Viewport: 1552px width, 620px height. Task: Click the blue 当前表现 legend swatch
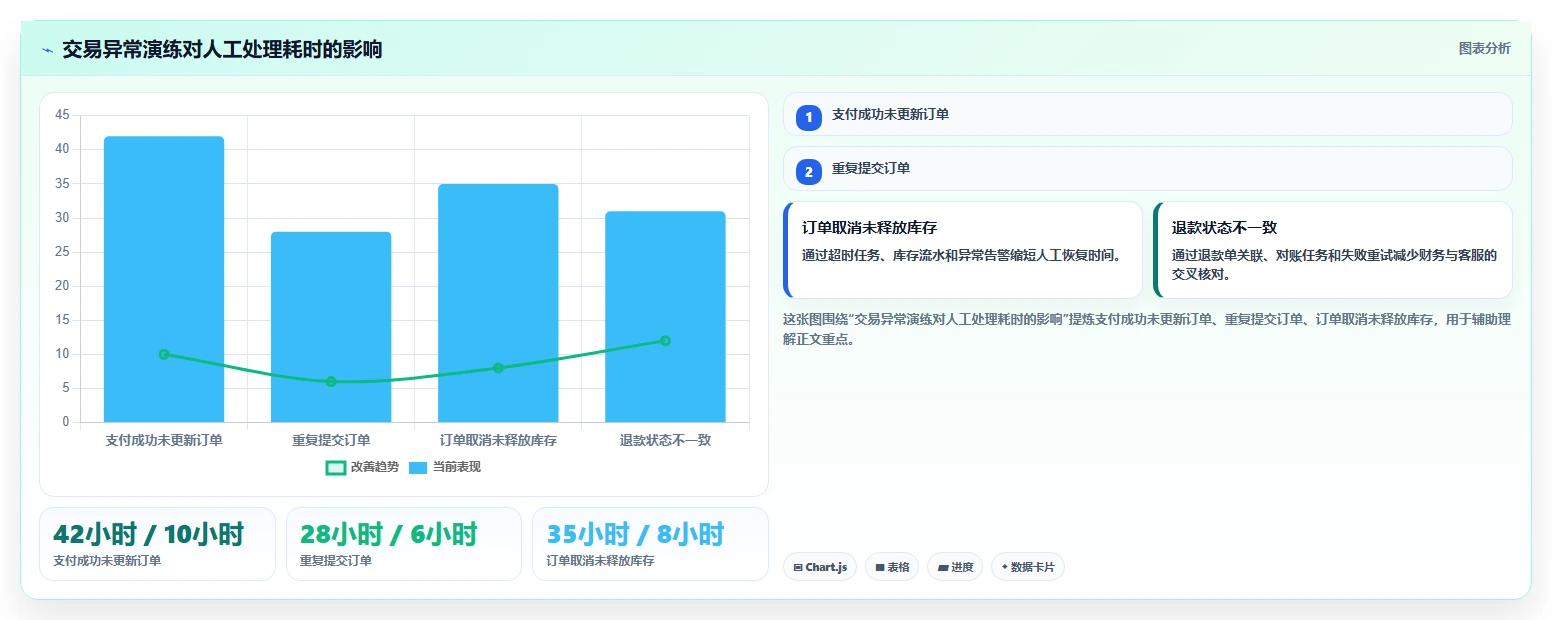(x=418, y=467)
